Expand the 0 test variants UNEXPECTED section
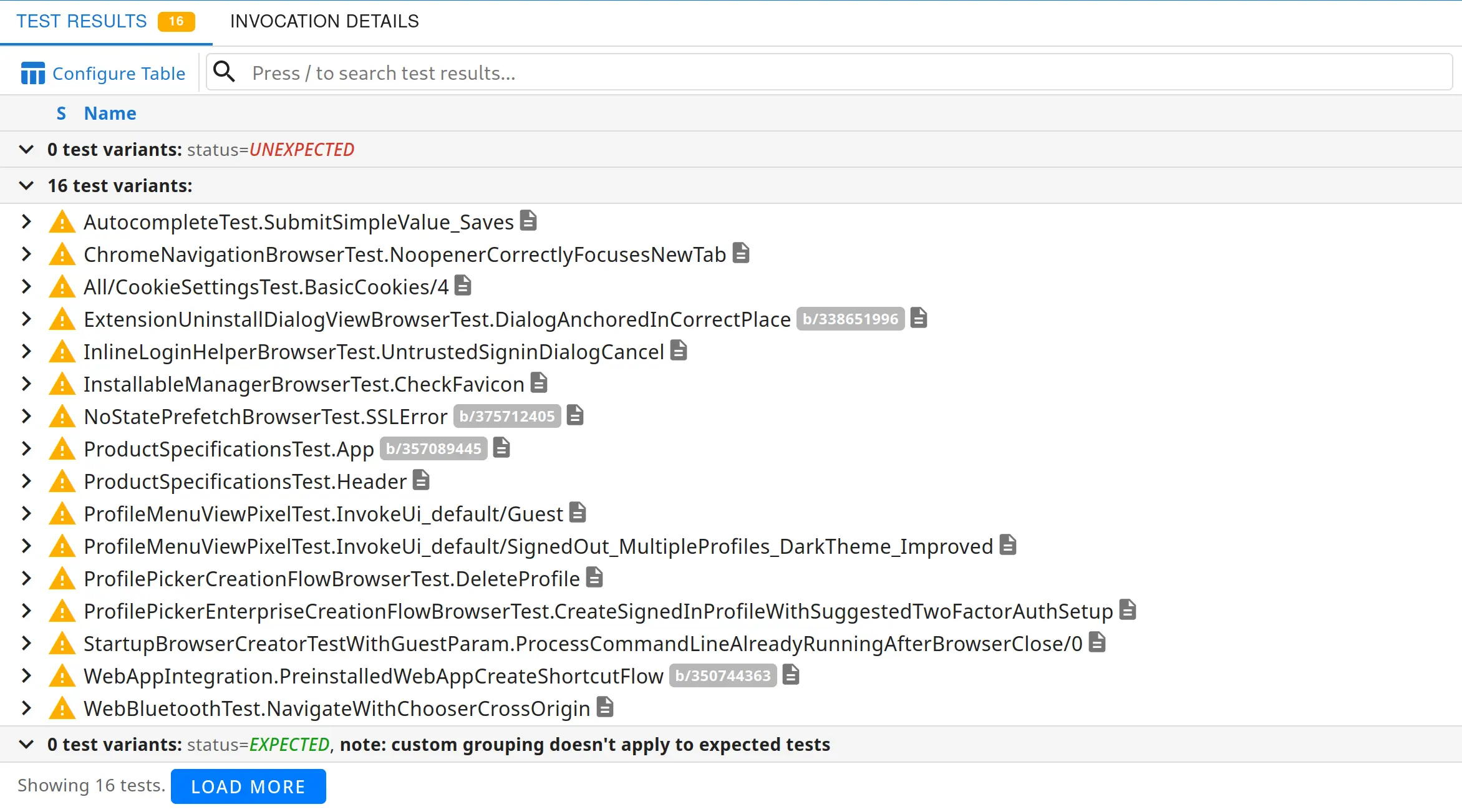This screenshot has height=812, width=1462. click(27, 149)
